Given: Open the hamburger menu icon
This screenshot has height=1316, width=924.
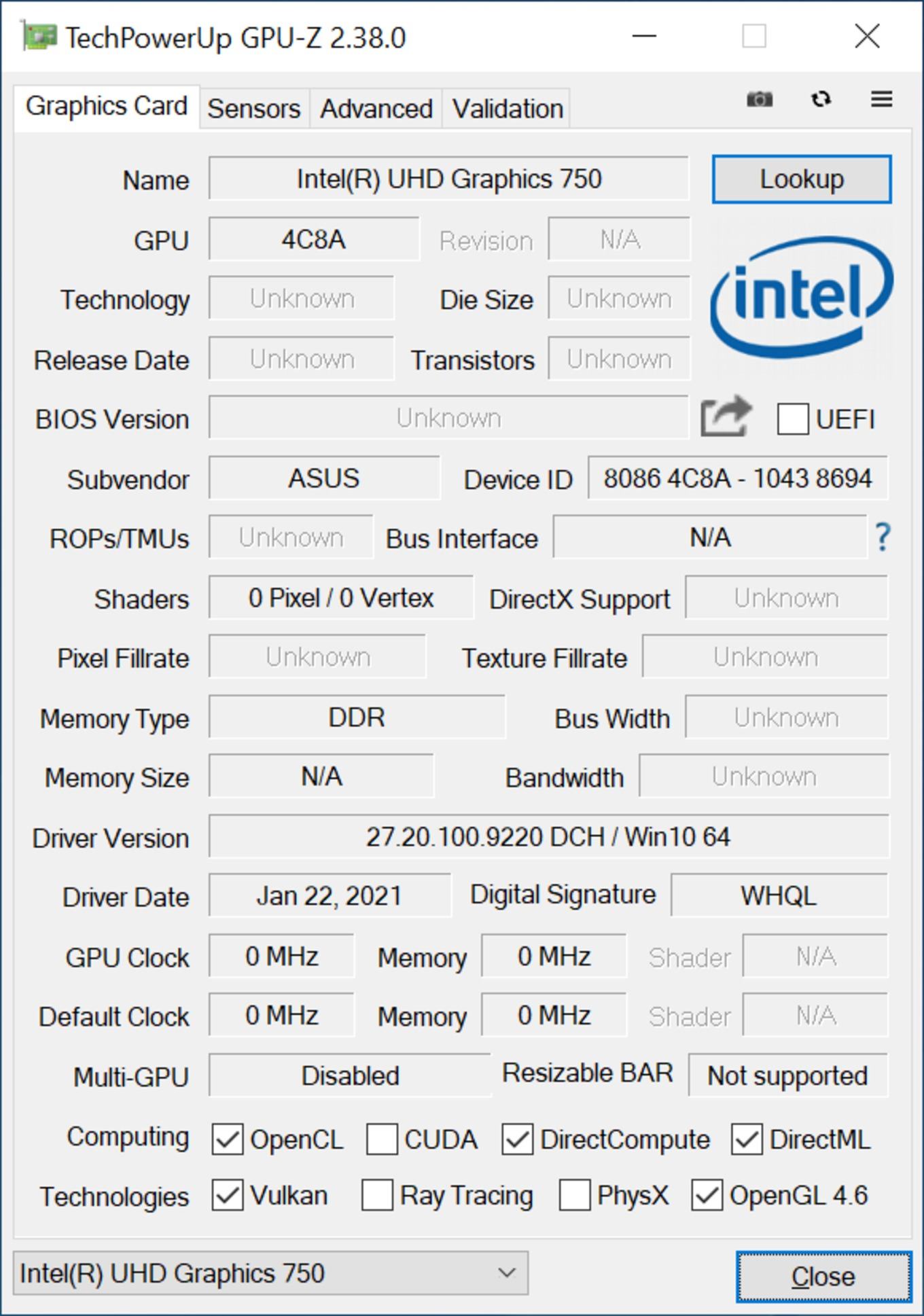Looking at the screenshot, I should tap(881, 99).
